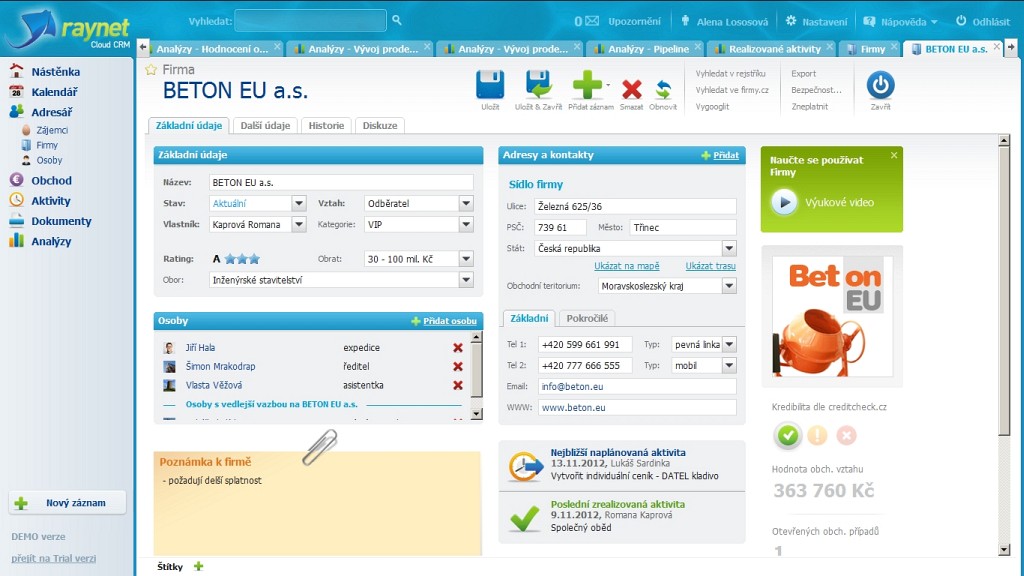Open Nastavení settings
Viewport: 1024px width, 576px height.
816,22
